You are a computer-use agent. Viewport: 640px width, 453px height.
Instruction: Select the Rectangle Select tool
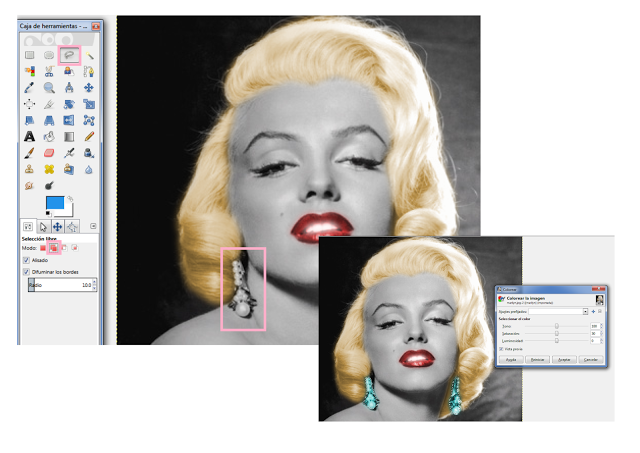tap(29, 55)
